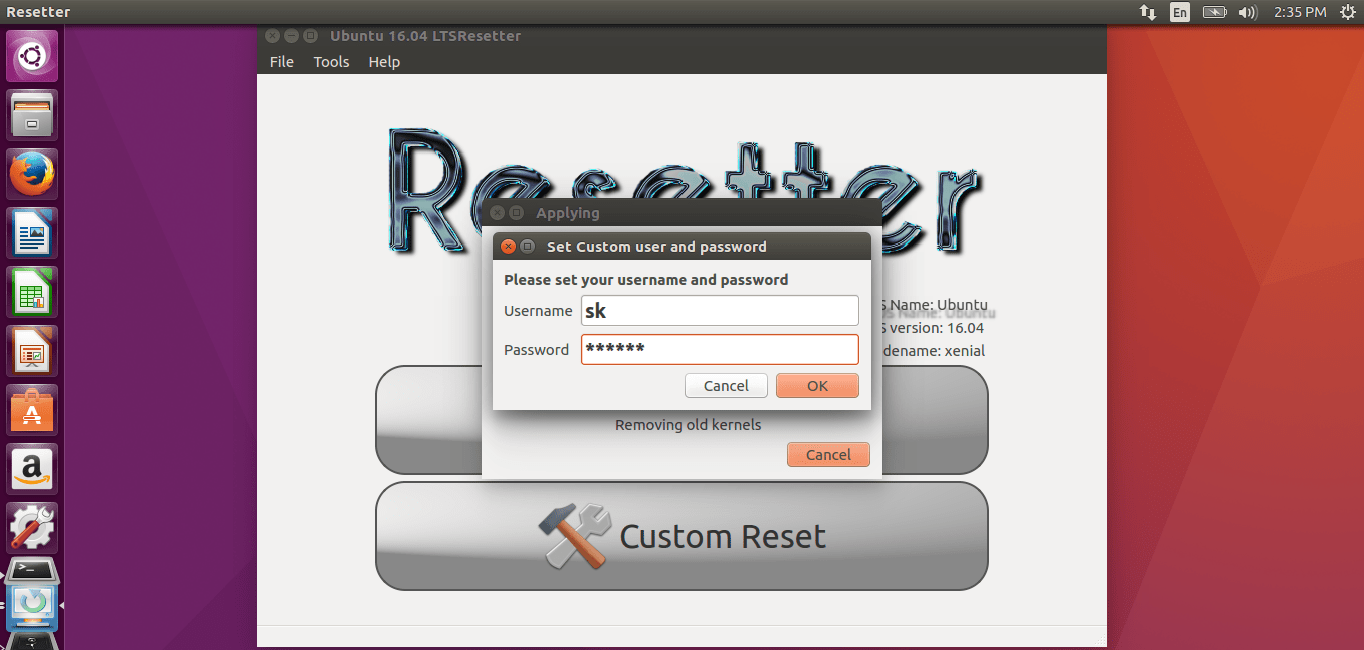The image size is (1364, 650).
Task: Open the Help menu in Resetter
Action: coord(384,62)
